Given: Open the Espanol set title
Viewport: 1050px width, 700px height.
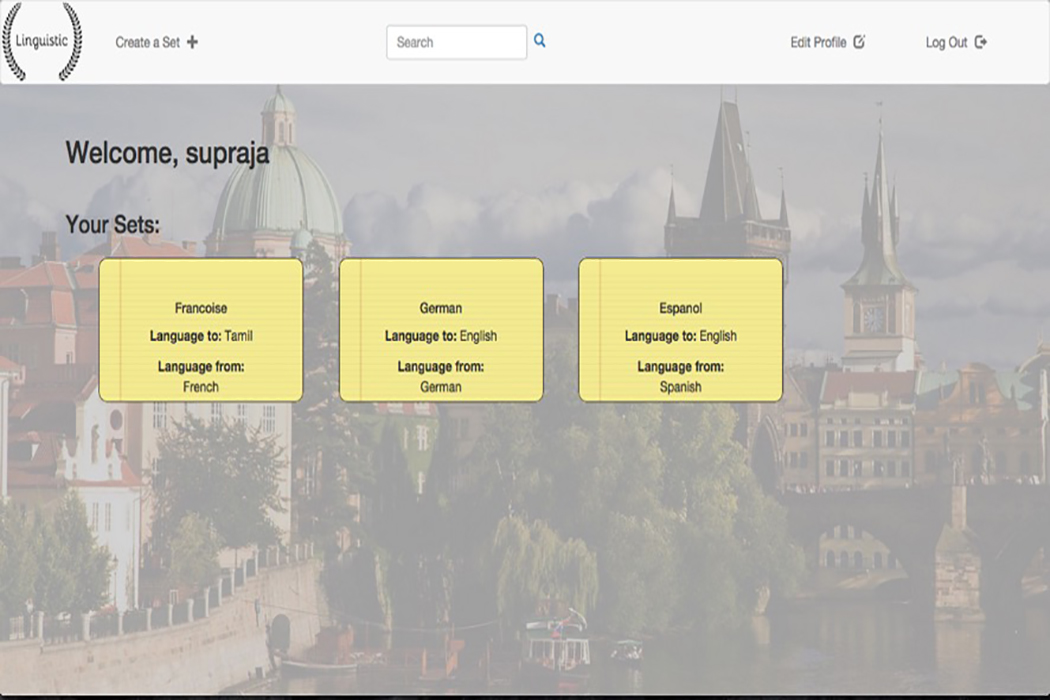Looking at the screenshot, I should [680, 309].
